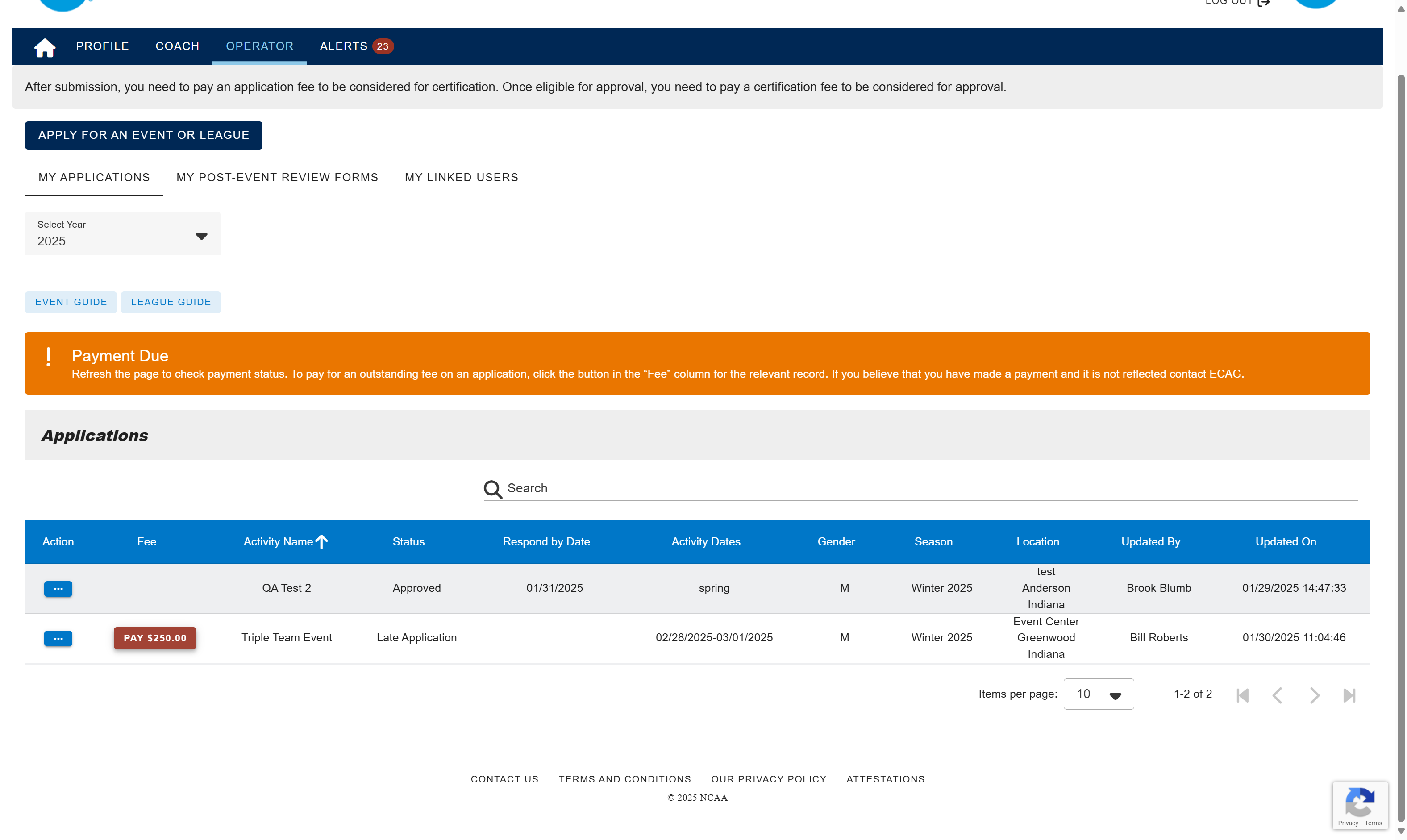Viewport: 1407px width, 840px height.
Task: Sort by the Activity Name arrow icon
Action: coord(321,542)
